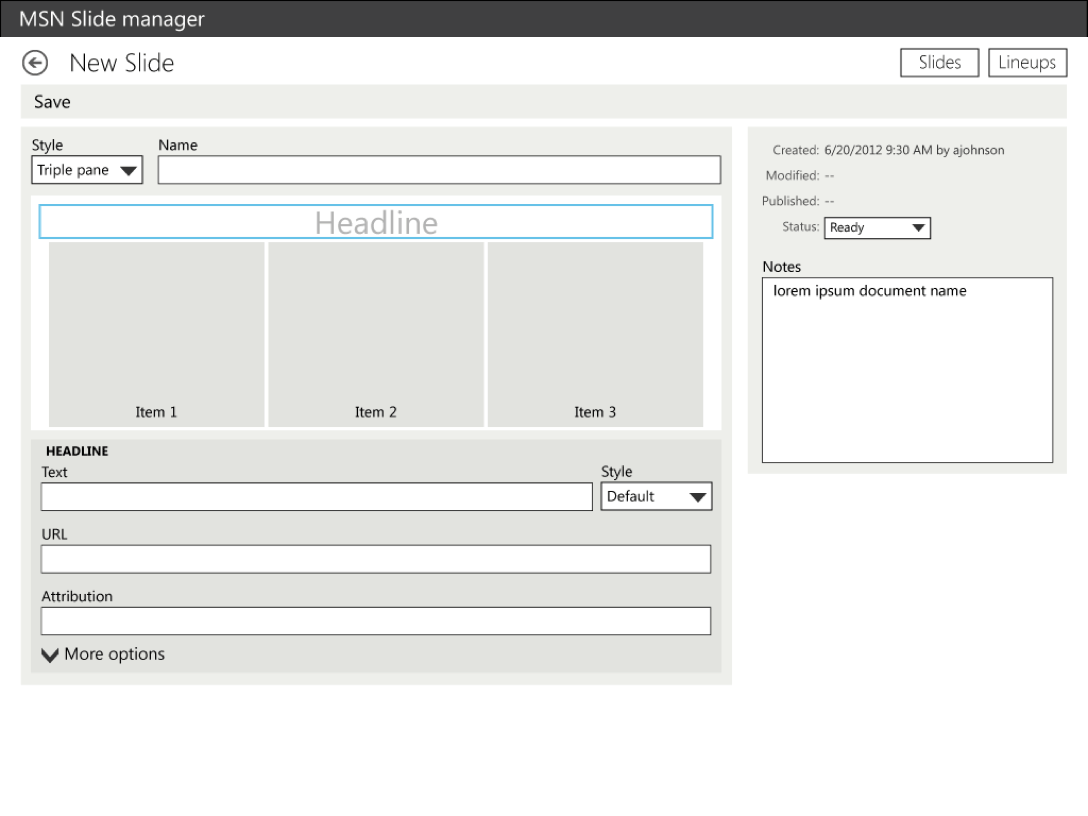Viewport: 1088px width, 816px height.
Task: Click into the headline Text field
Action: 316,497
